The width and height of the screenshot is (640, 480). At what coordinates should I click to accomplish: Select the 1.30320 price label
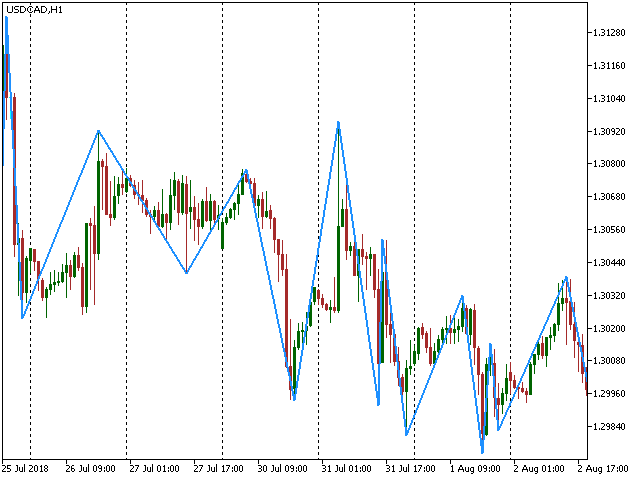609,296
